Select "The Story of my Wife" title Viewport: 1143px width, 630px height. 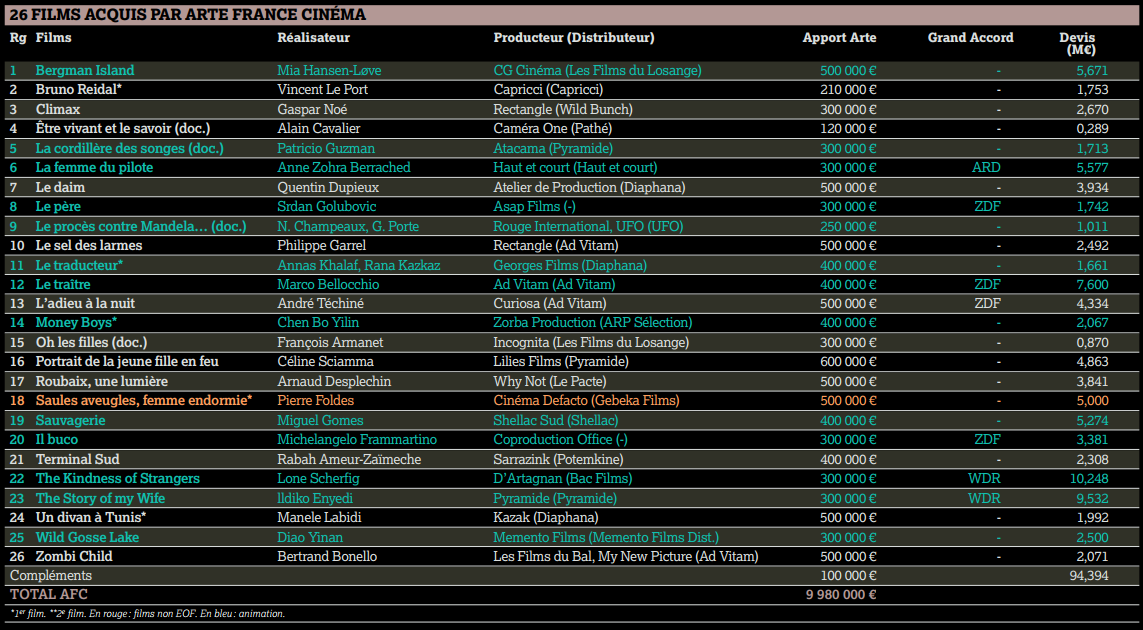(x=100, y=498)
